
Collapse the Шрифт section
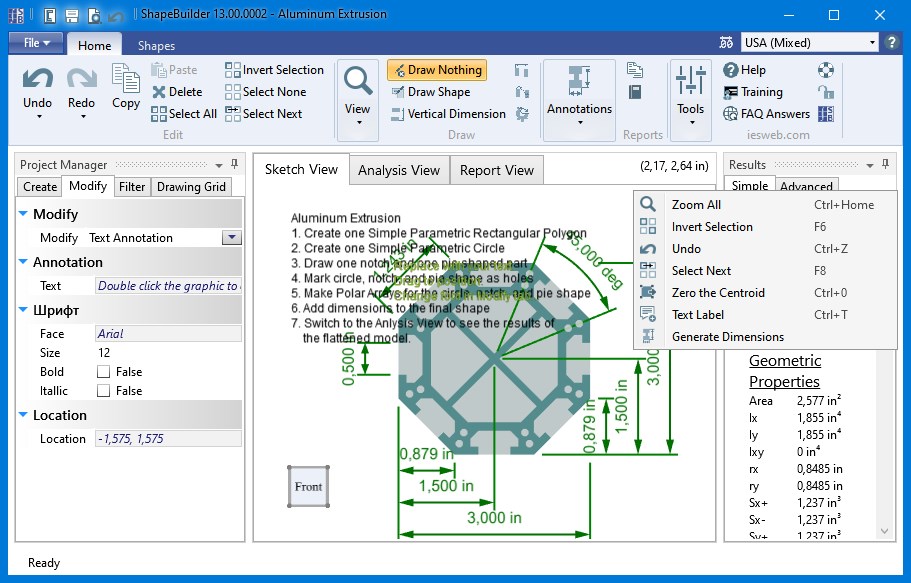click(x=24, y=309)
